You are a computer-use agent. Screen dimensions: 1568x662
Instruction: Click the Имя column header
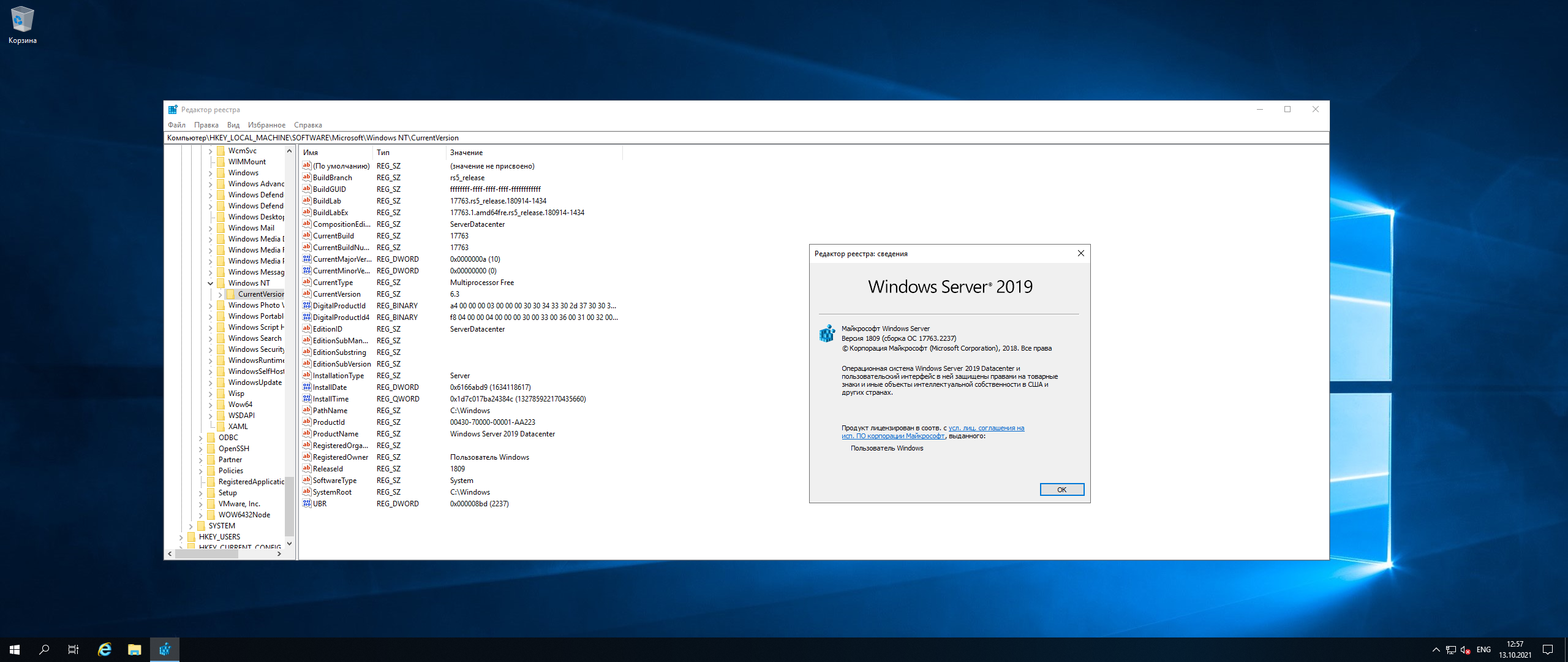click(336, 153)
